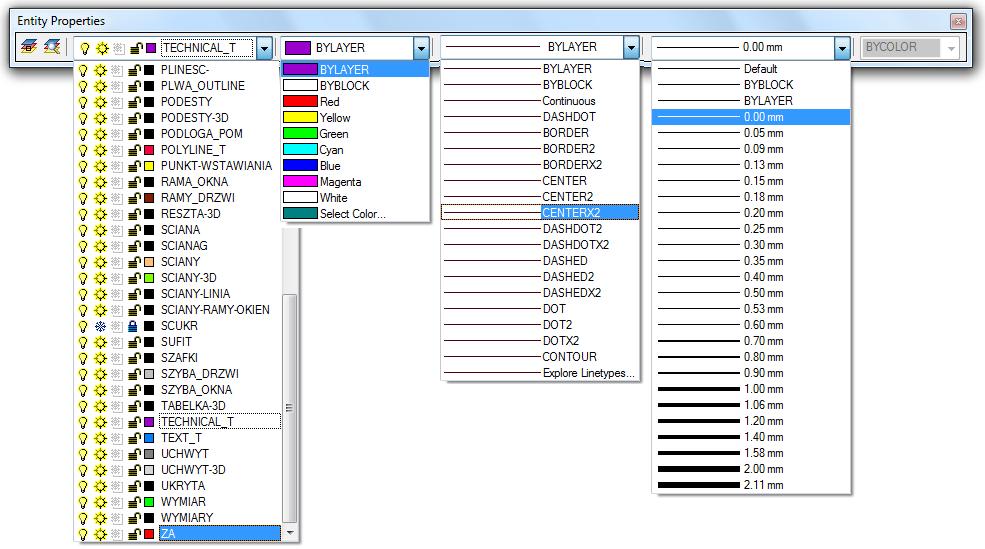Toggle the lightbulb of the SCIANA layer

[x=83, y=230]
